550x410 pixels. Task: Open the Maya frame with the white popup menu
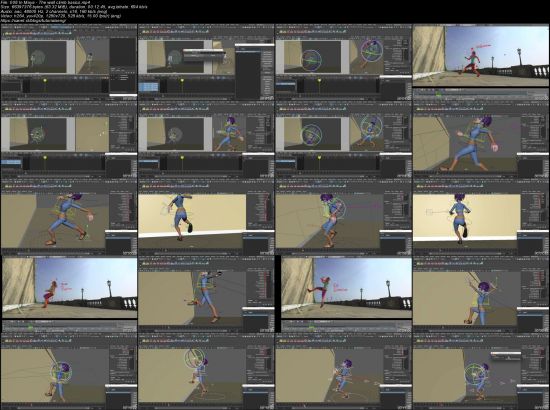[x=206, y=62]
